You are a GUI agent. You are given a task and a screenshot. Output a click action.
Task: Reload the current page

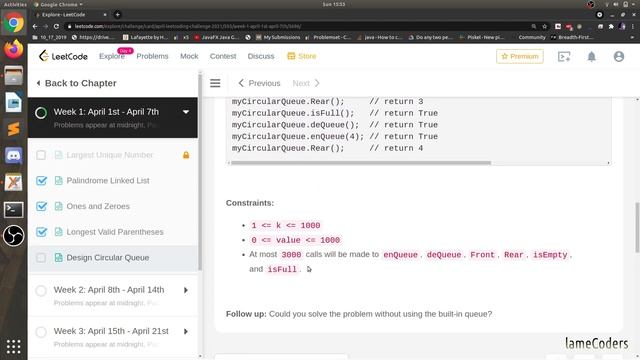tap(56, 26)
